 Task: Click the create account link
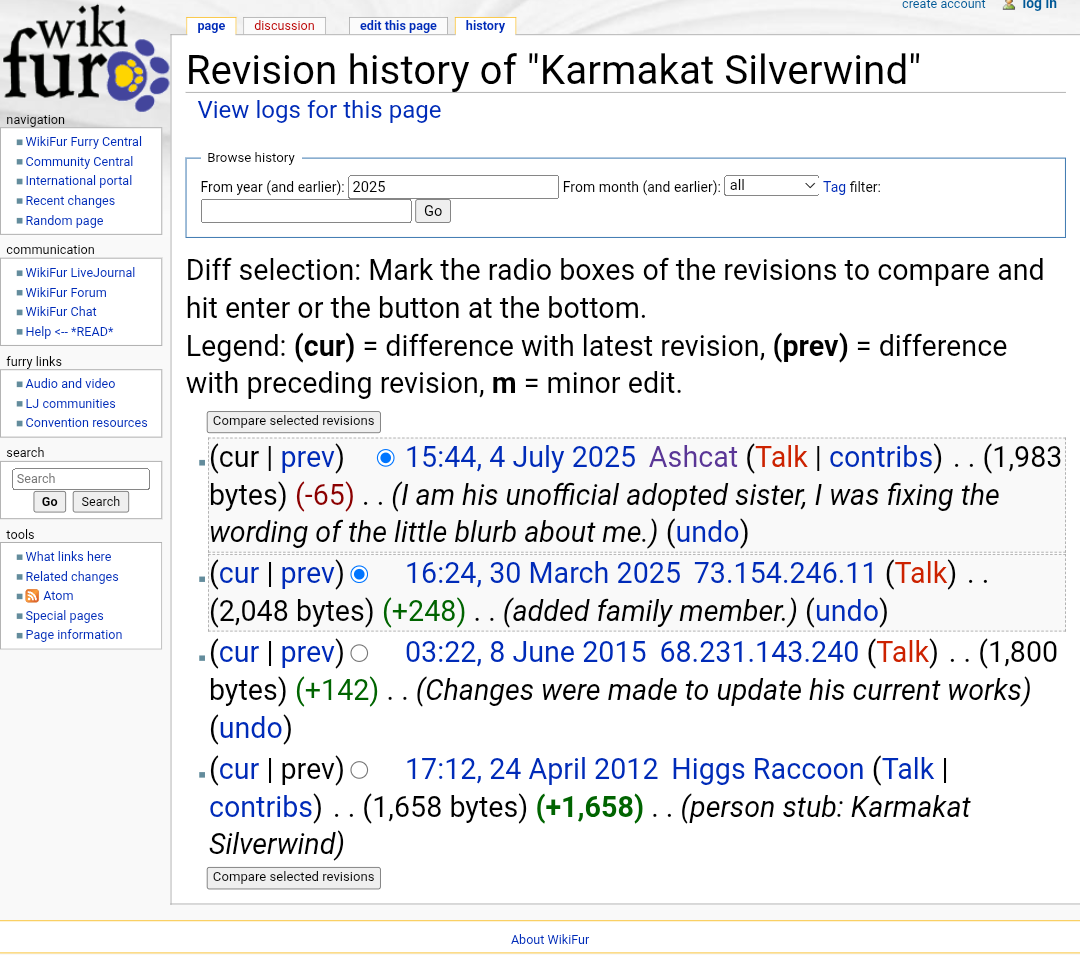[944, 5]
